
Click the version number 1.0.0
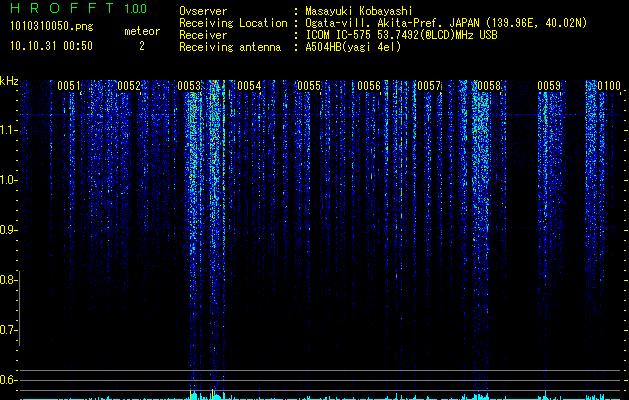pyautogui.click(x=136, y=8)
